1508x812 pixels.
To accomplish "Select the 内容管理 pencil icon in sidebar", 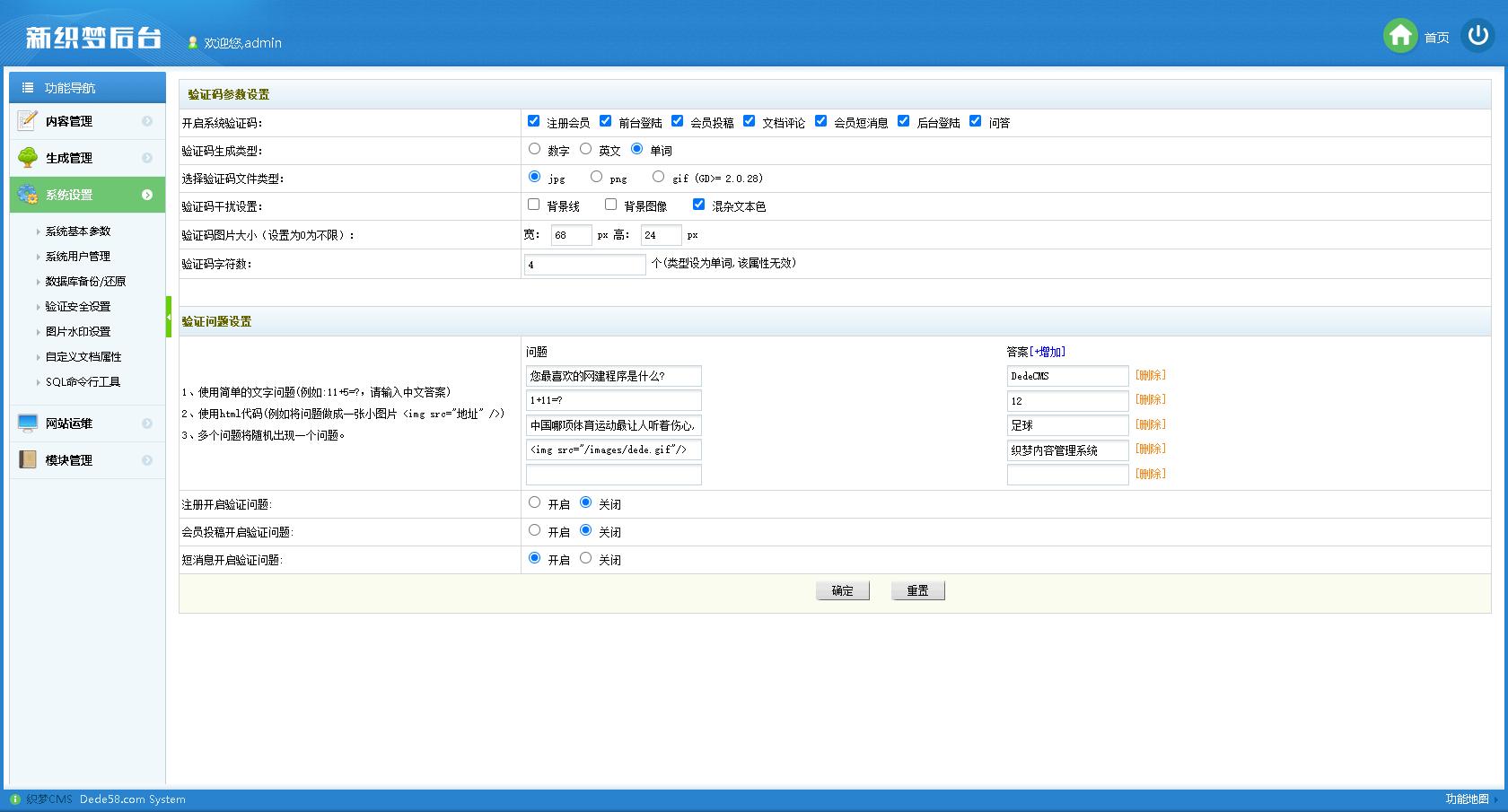I will click(x=26, y=120).
